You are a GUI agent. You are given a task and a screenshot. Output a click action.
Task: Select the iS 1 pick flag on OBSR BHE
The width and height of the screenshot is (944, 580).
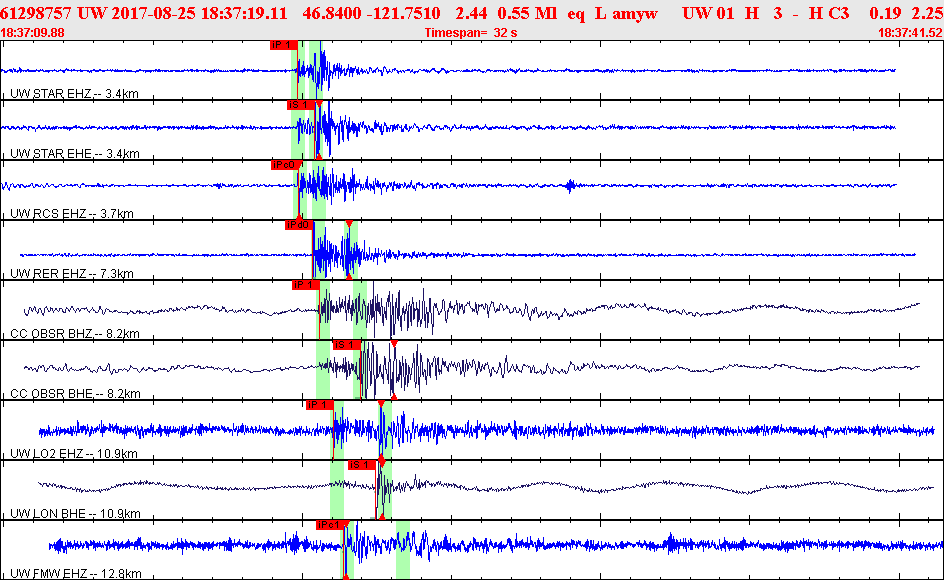(x=347, y=345)
